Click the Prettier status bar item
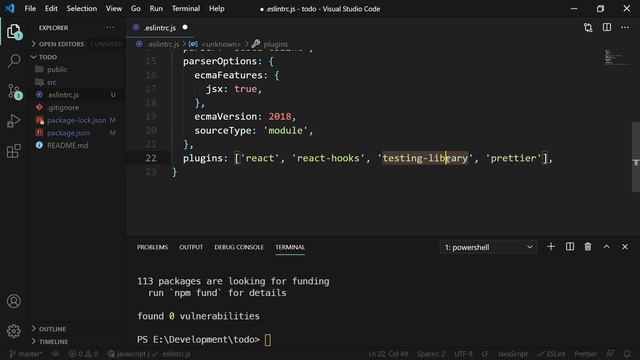The width and height of the screenshot is (640, 360). 585,354
